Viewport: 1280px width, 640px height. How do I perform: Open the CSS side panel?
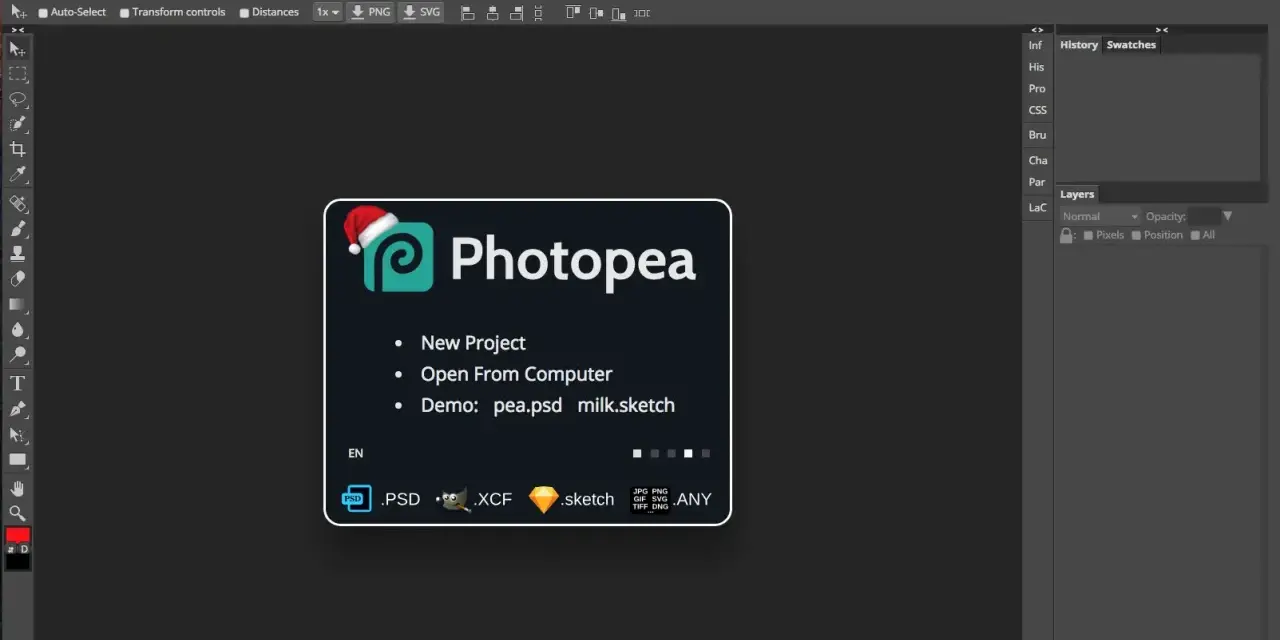(x=1037, y=111)
